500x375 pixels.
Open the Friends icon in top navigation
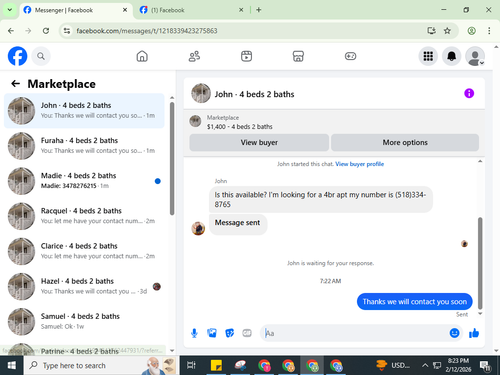pos(194,56)
